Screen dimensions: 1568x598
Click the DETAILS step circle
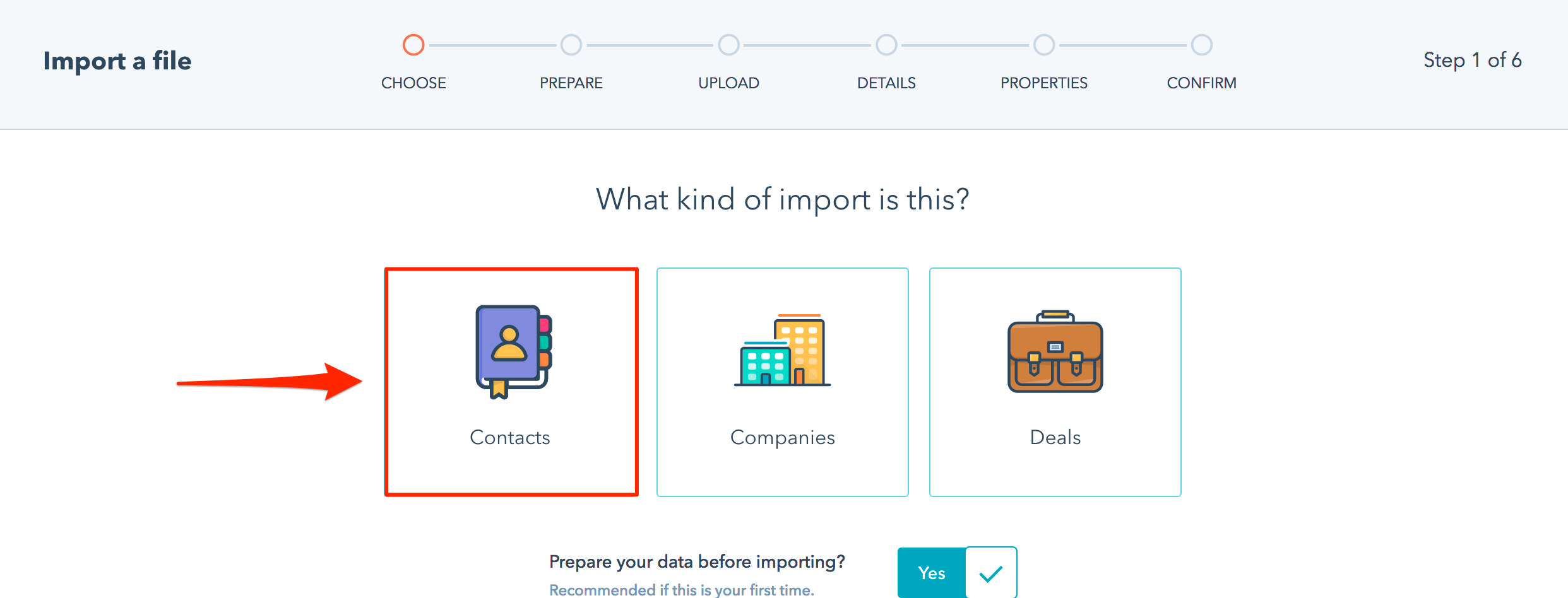coord(886,45)
